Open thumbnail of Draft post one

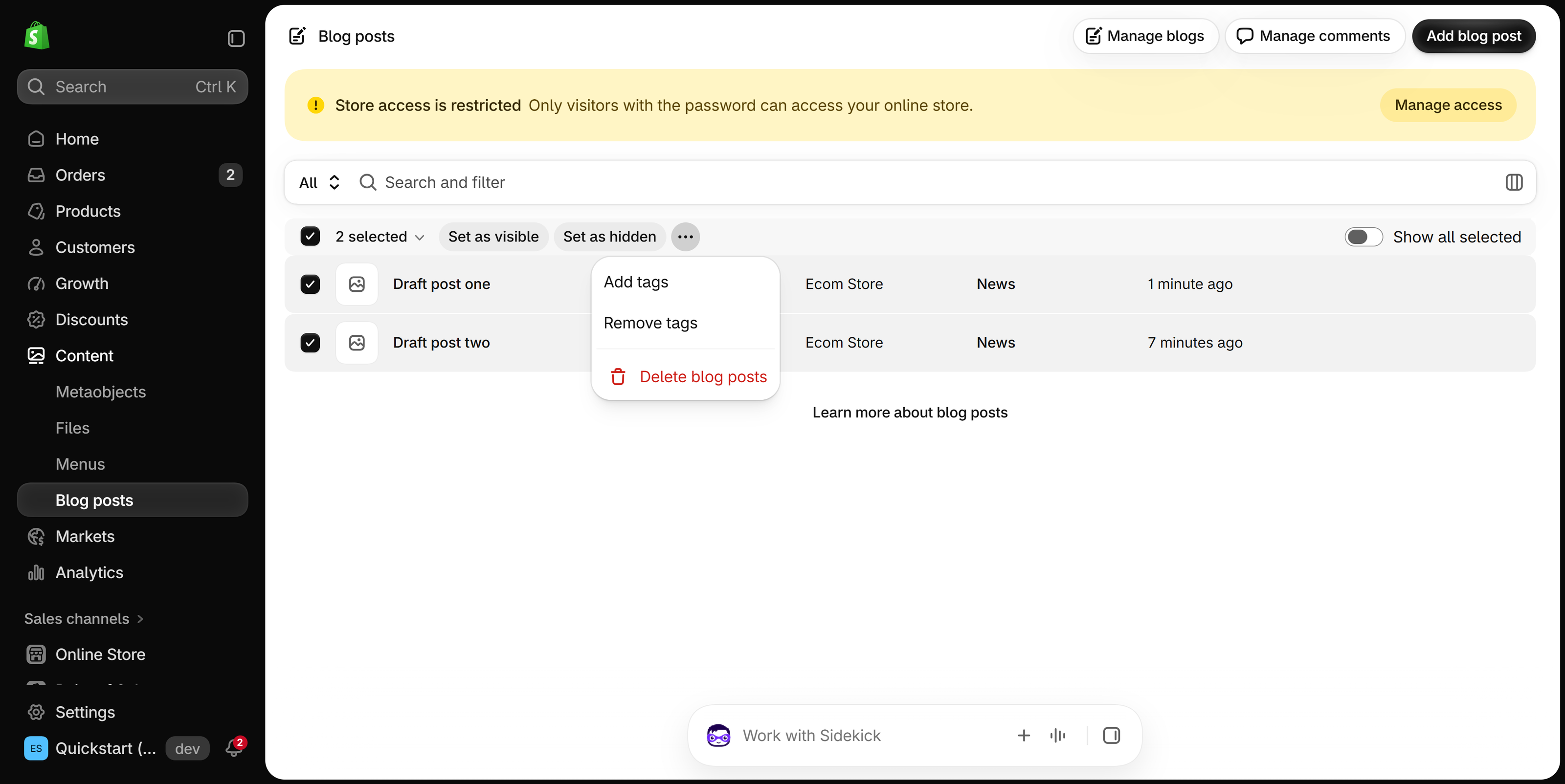(x=357, y=284)
